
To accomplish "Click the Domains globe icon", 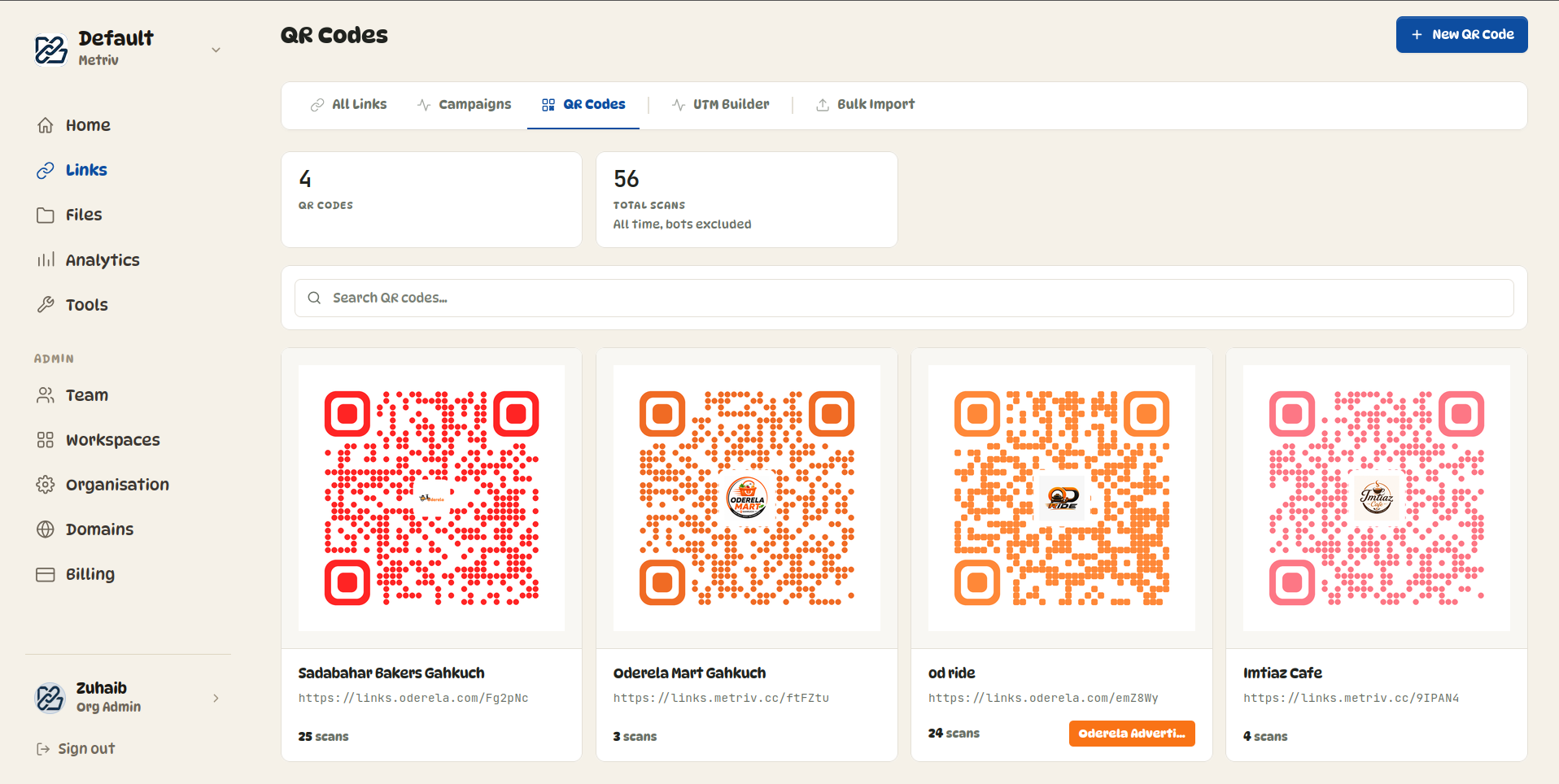I will (46, 529).
